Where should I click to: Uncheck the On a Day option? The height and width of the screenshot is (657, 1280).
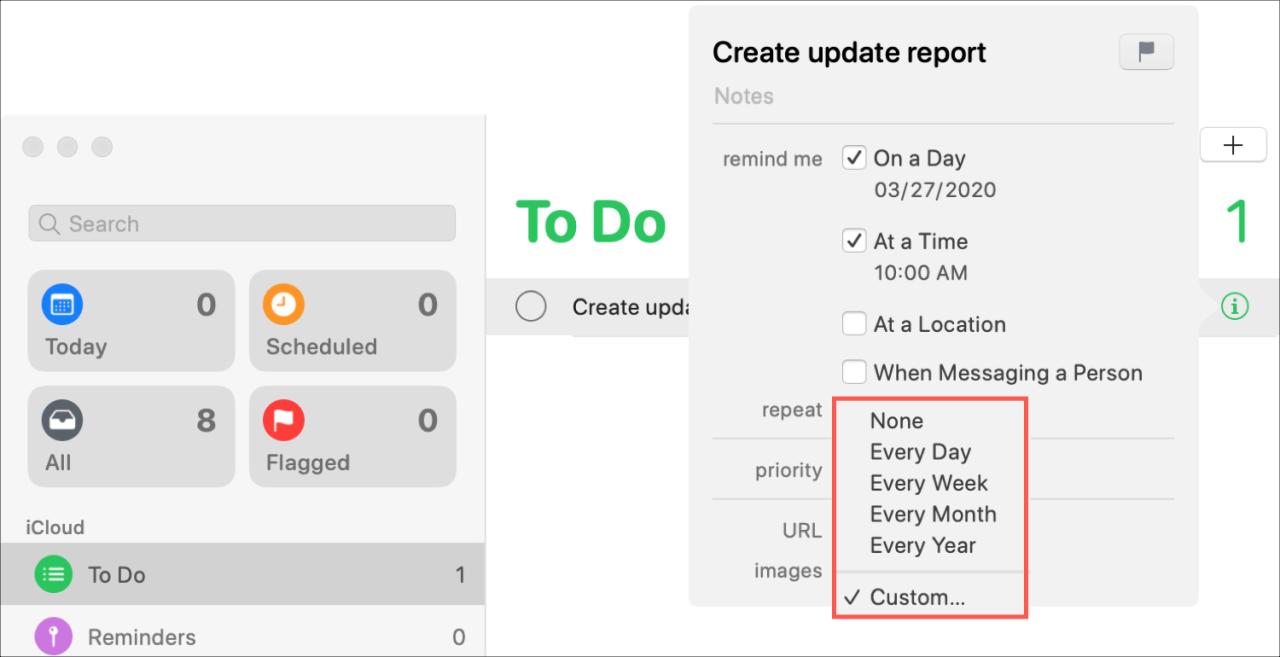pyautogui.click(x=855, y=158)
